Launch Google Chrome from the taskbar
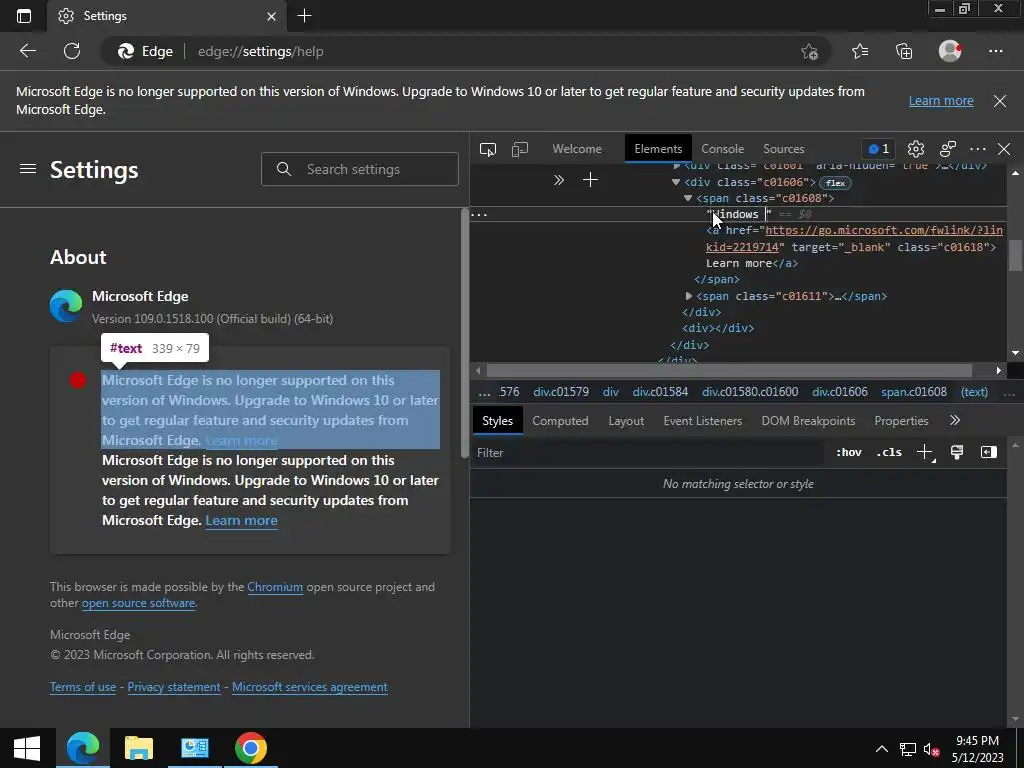Screen dimensions: 1024x768 pos(251,748)
